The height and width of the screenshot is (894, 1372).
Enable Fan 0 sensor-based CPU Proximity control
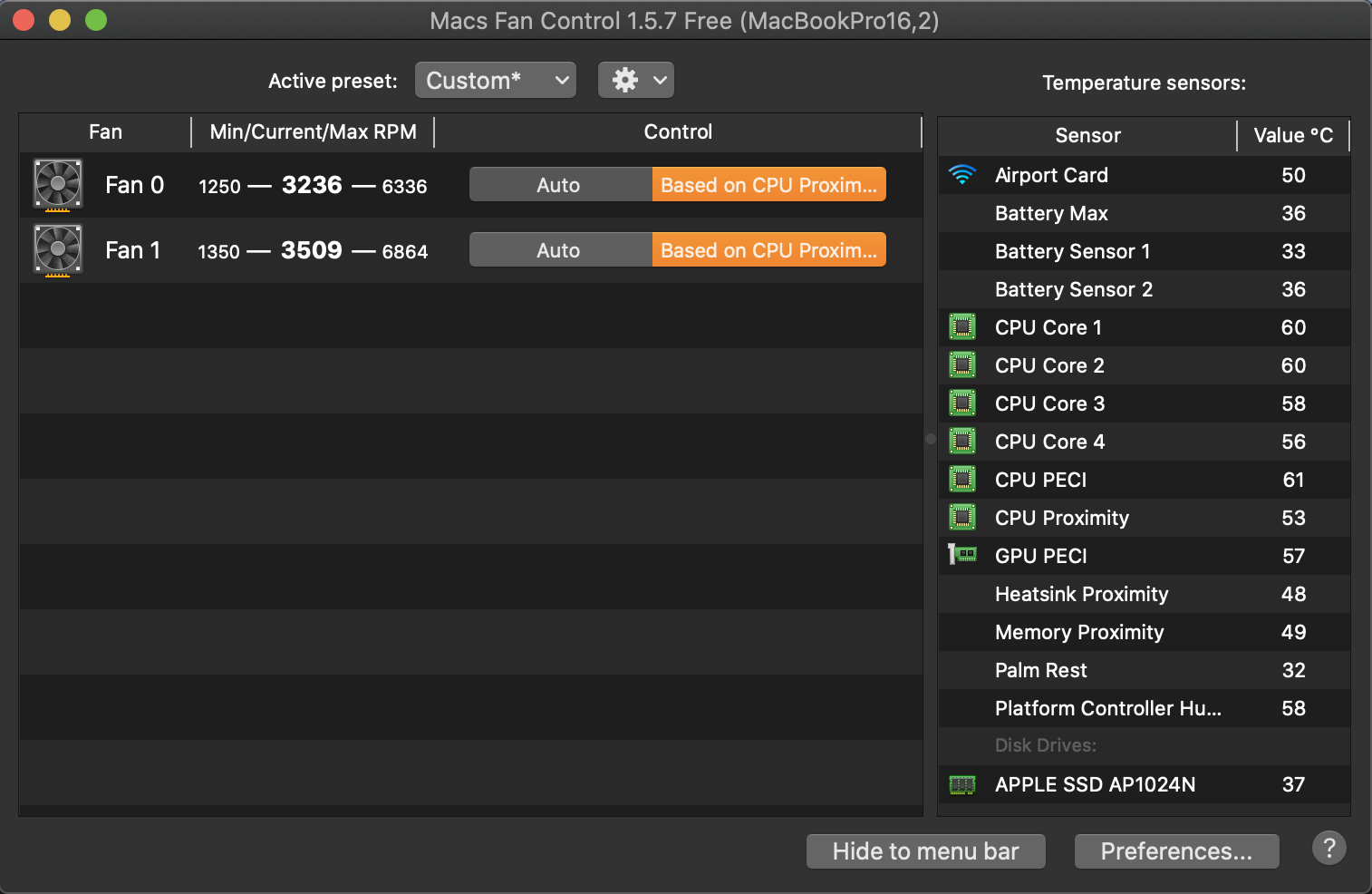(x=768, y=185)
